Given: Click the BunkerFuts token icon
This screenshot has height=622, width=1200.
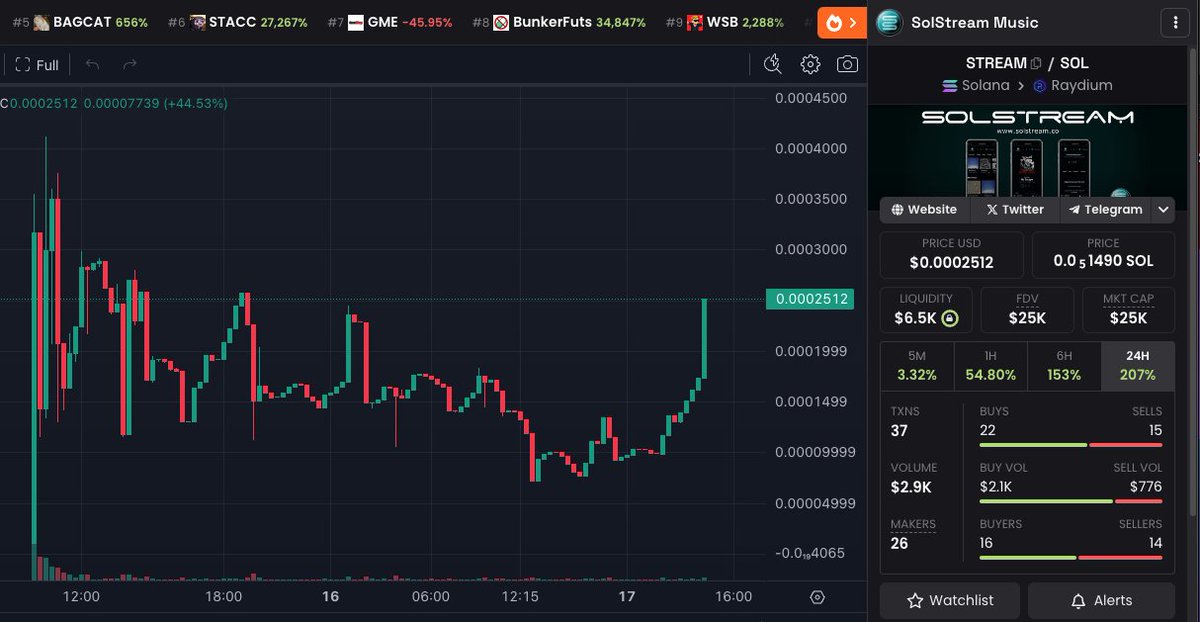Looking at the screenshot, I should click(x=501, y=22).
